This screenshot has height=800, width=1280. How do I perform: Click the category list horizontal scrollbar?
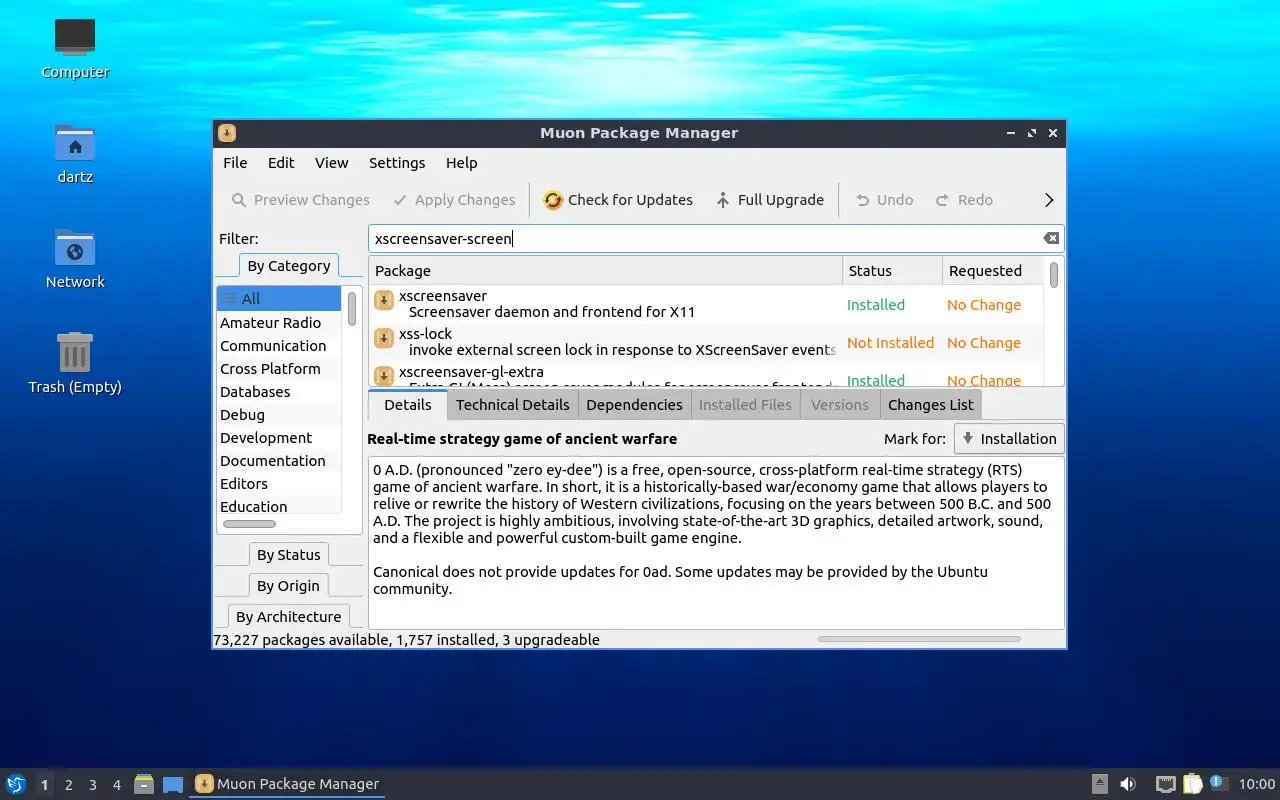(x=249, y=524)
